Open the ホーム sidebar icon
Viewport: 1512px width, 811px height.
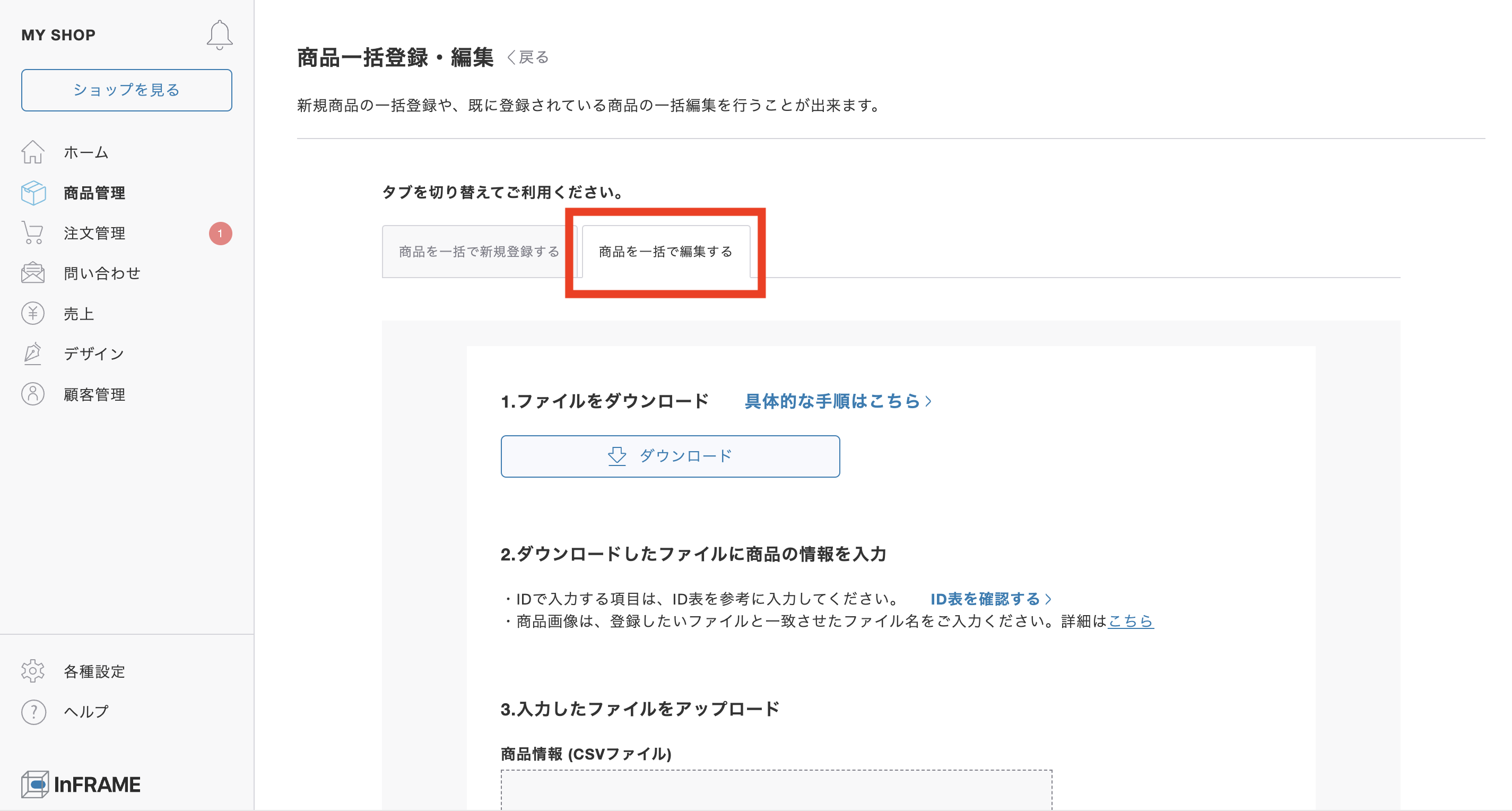click(33, 152)
